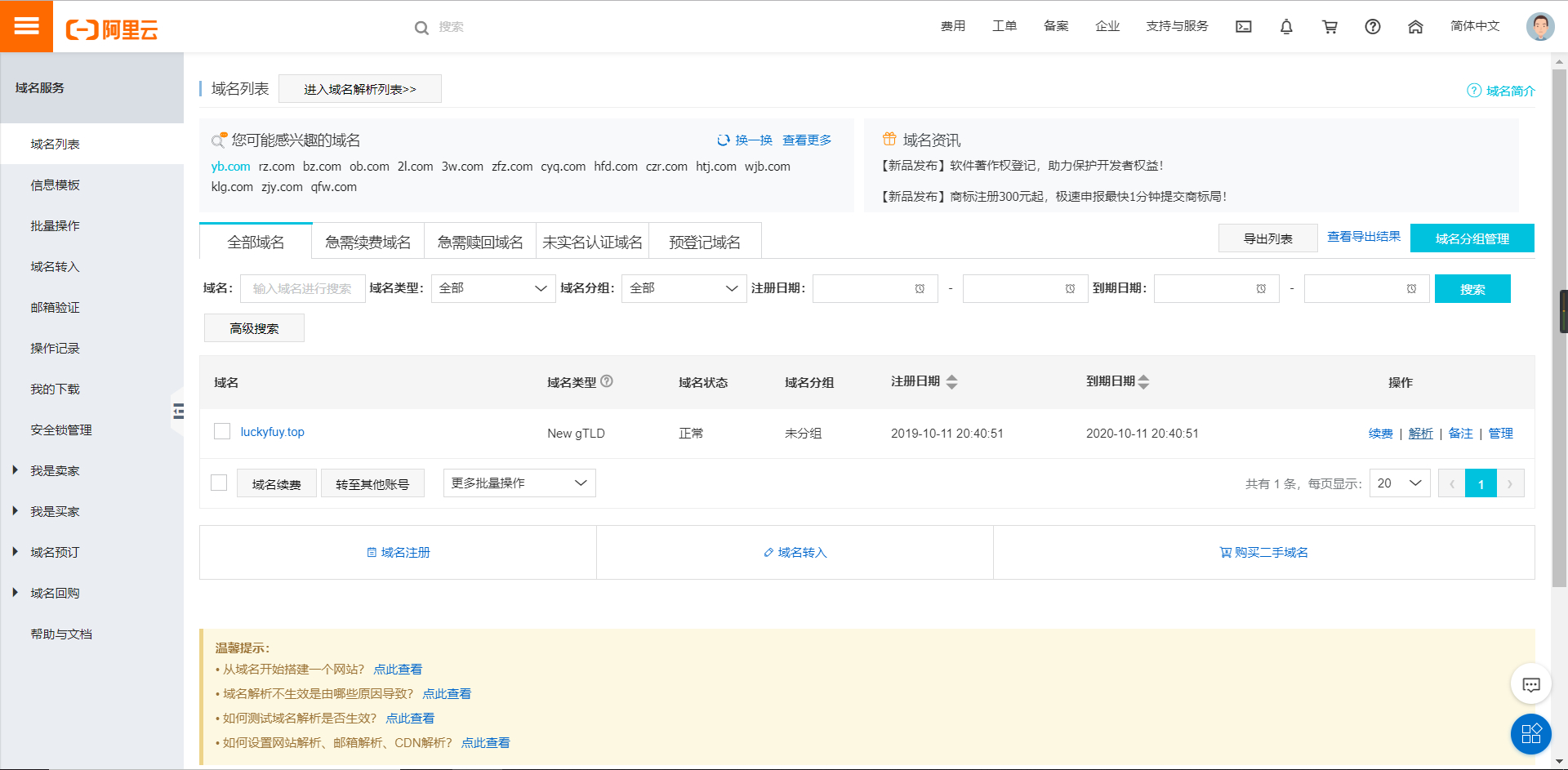This screenshot has height=770, width=1568.
Task: Click the 域名简介 help icon
Action: (x=1474, y=91)
